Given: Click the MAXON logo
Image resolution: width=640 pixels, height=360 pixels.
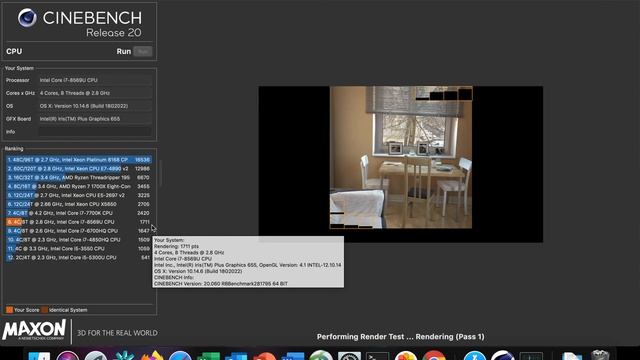Looking at the screenshot, I should 34,331.
